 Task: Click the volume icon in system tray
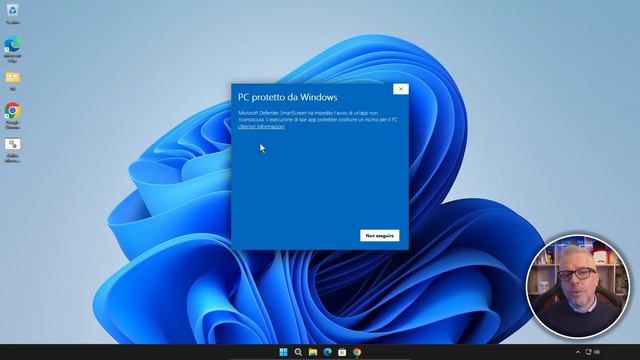click(x=597, y=352)
